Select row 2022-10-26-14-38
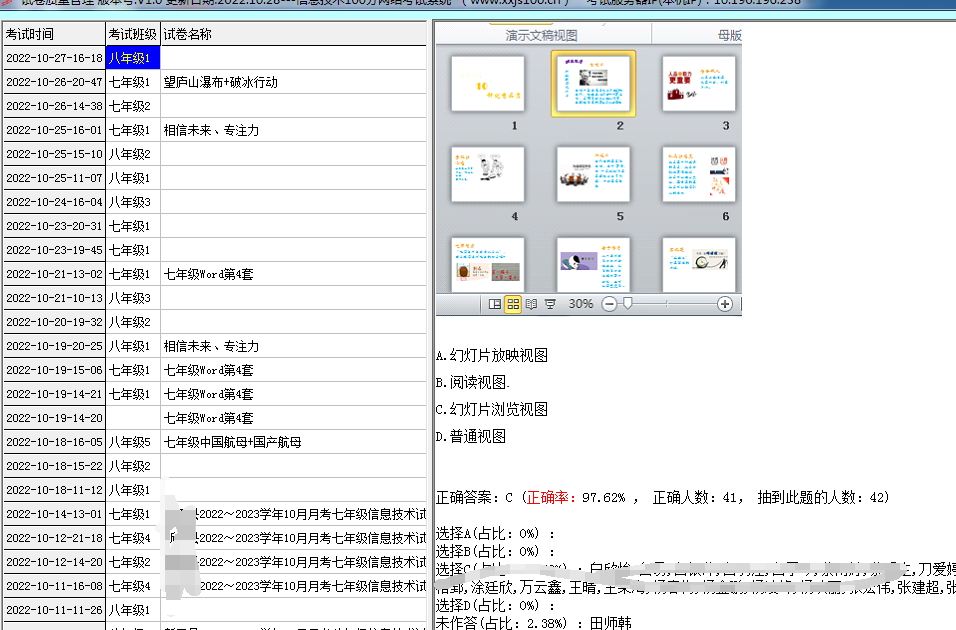Screen dimensions: 956x630 (215, 106)
